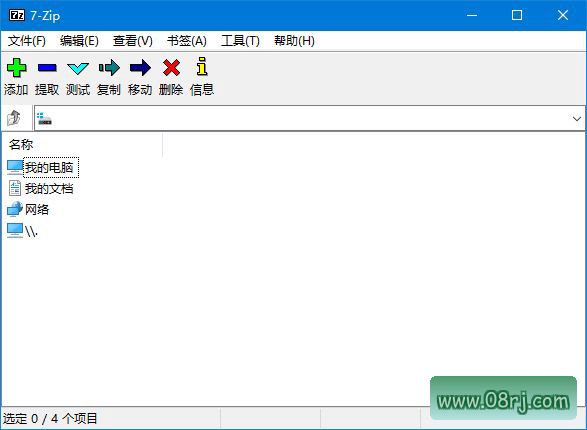This screenshot has width=587, height=430.
Task: Click the red X 删除 (Delete) icon
Action: (x=171, y=68)
